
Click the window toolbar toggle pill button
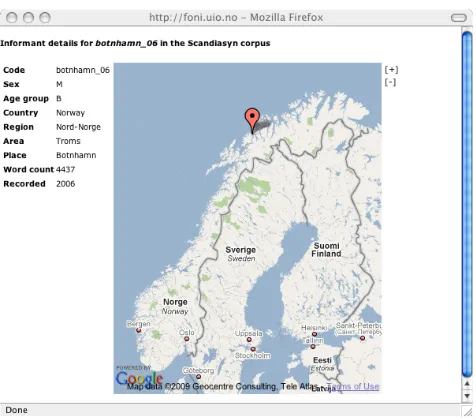tap(459, 17)
